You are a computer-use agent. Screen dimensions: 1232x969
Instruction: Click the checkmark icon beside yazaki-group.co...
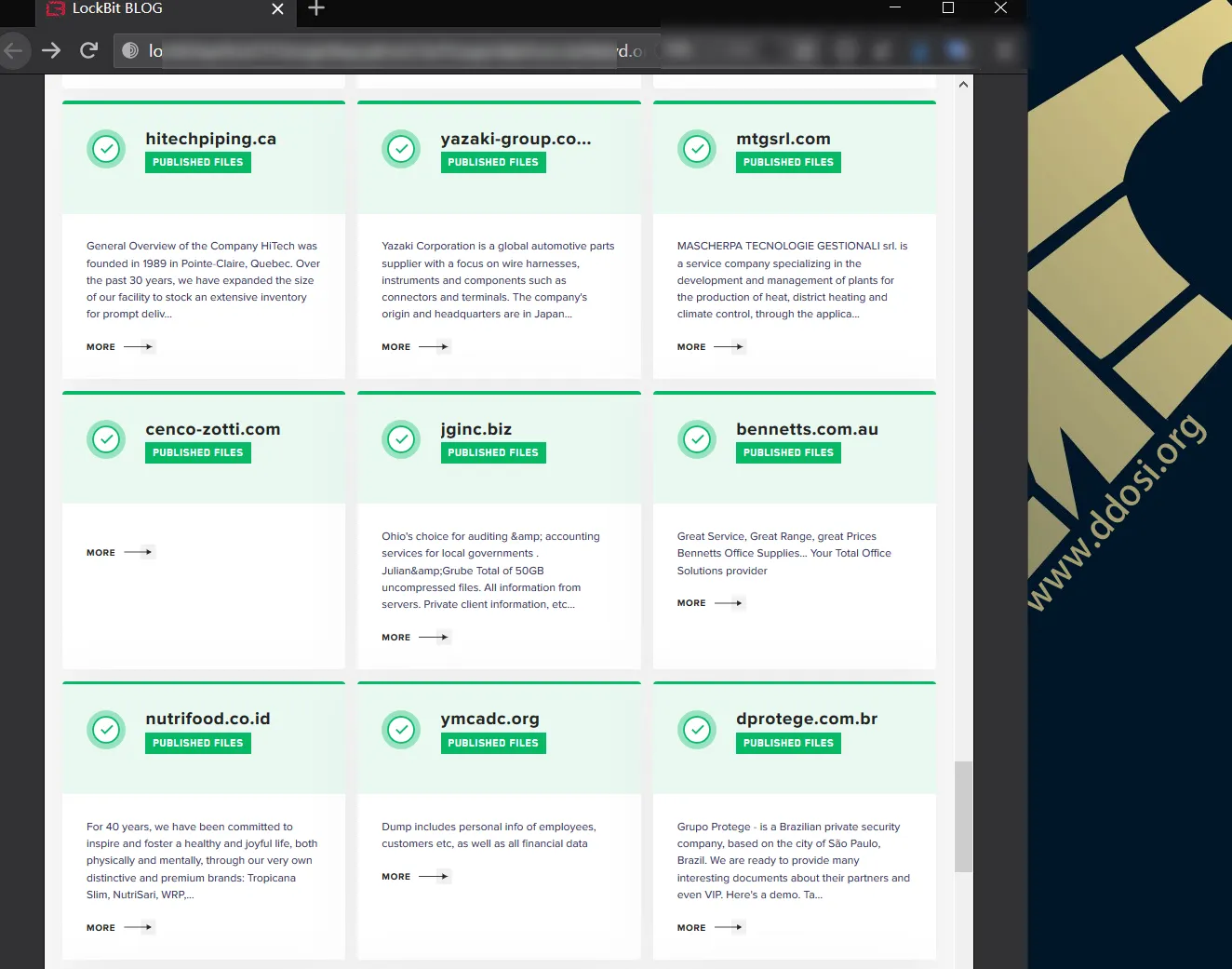(401, 149)
